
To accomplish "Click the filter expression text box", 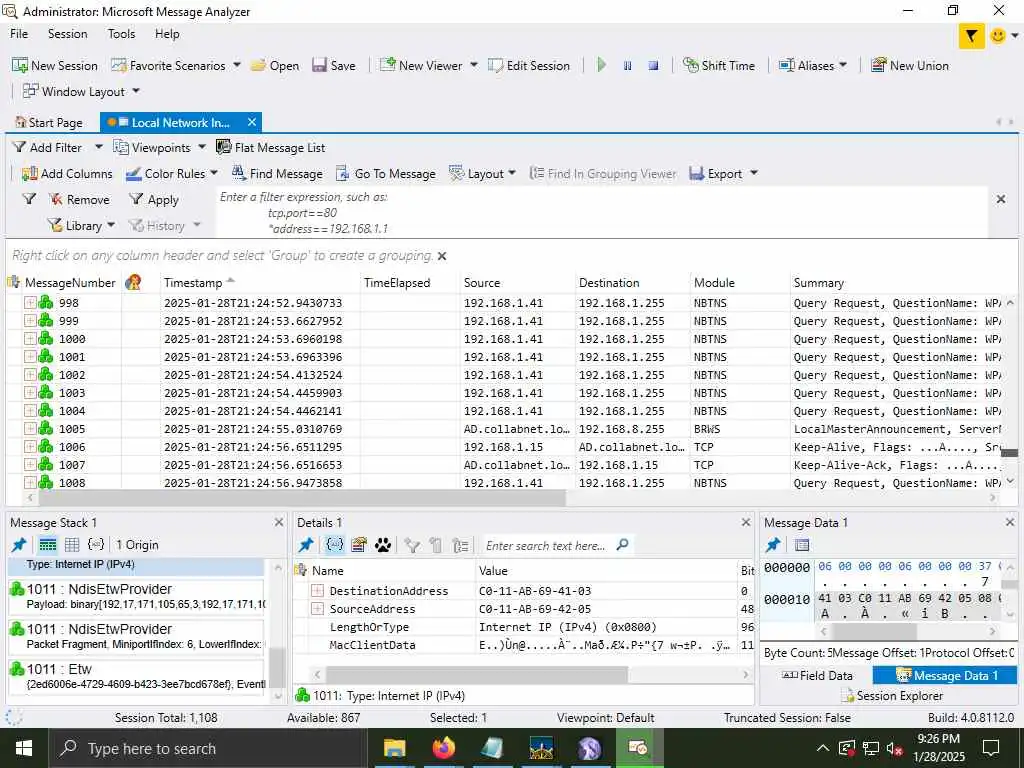I will [601, 213].
